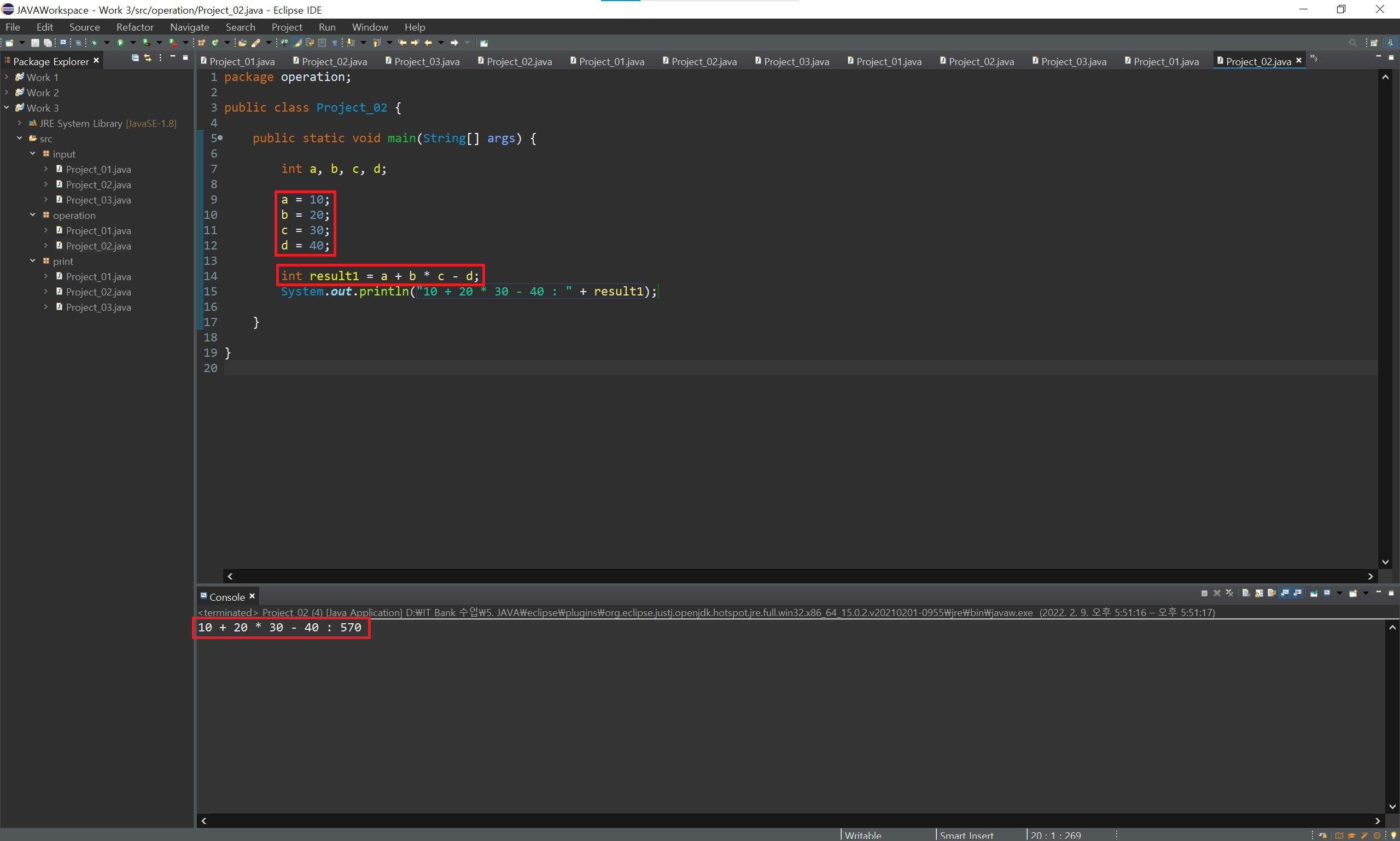
Task: Click Collapse All in Package Explorer
Action: pos(135,58)
